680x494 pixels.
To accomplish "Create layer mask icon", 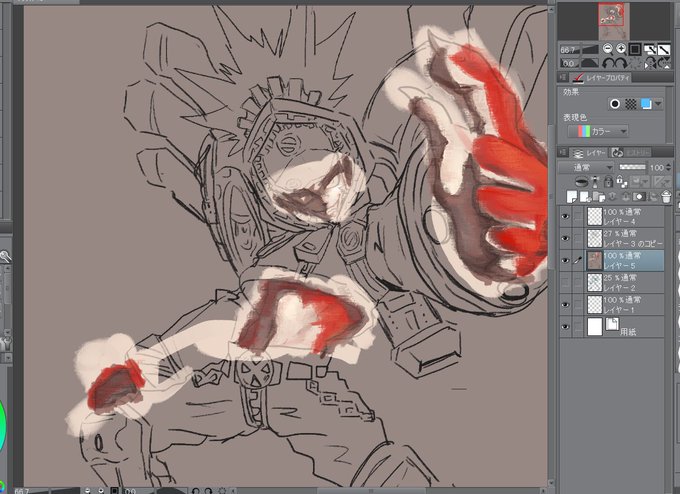I will tap(639, 196).
